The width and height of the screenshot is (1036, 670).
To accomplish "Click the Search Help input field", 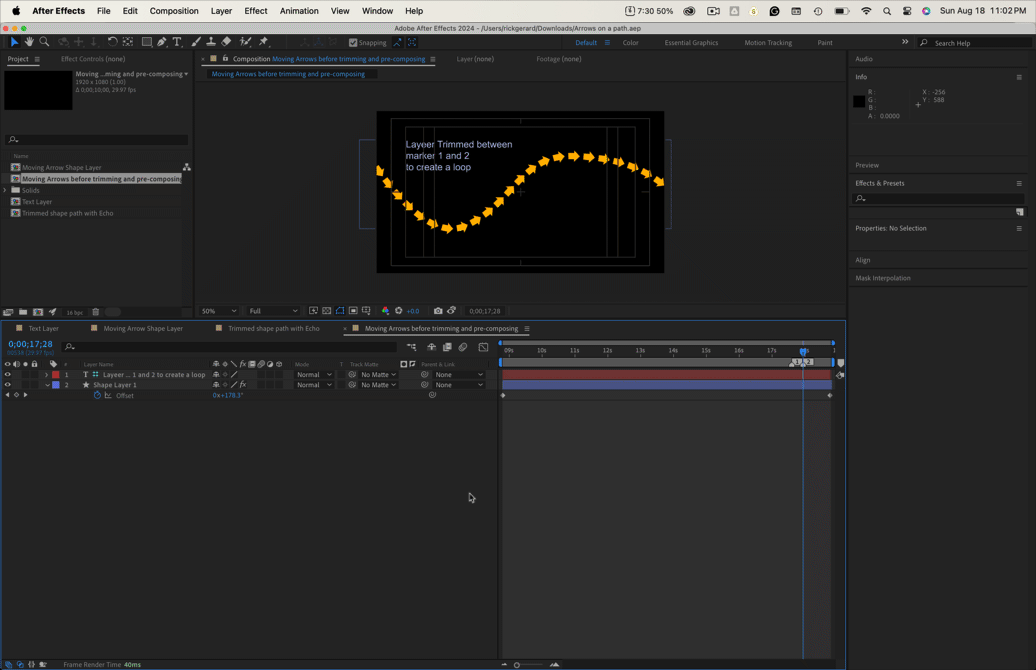I will pos(980,43).
